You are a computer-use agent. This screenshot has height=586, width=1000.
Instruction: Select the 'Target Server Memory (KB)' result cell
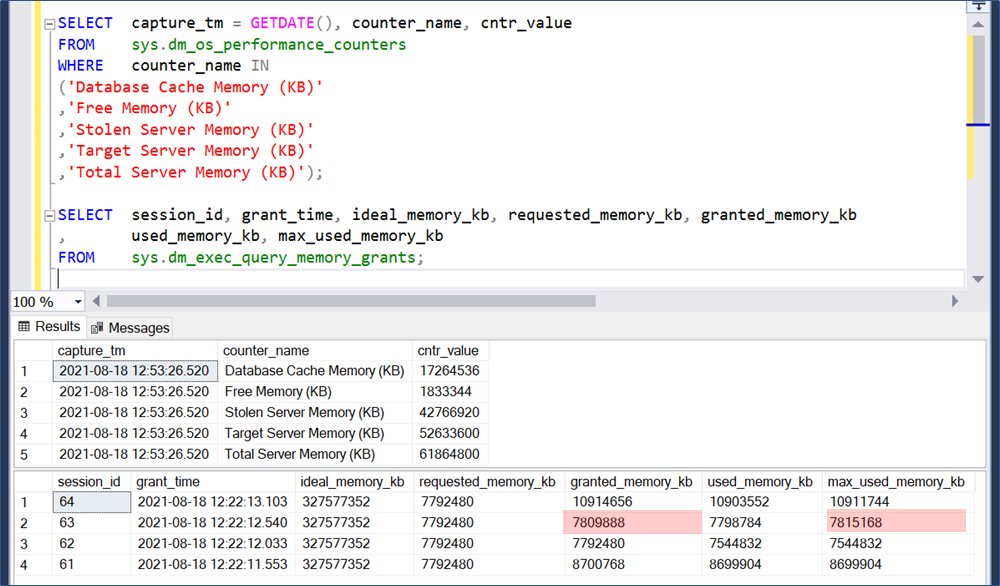click(315, 434)
